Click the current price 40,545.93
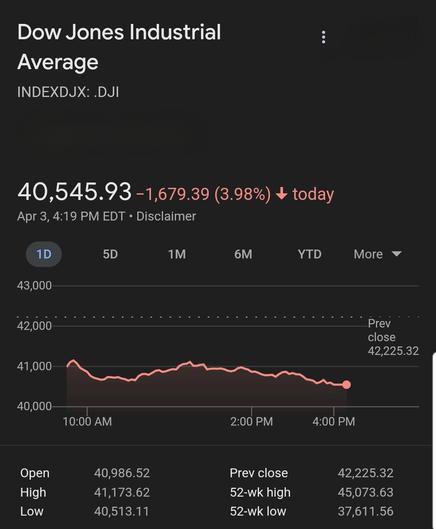The width and height of the screenshot is (436, 529). click(x=74, y=191)
